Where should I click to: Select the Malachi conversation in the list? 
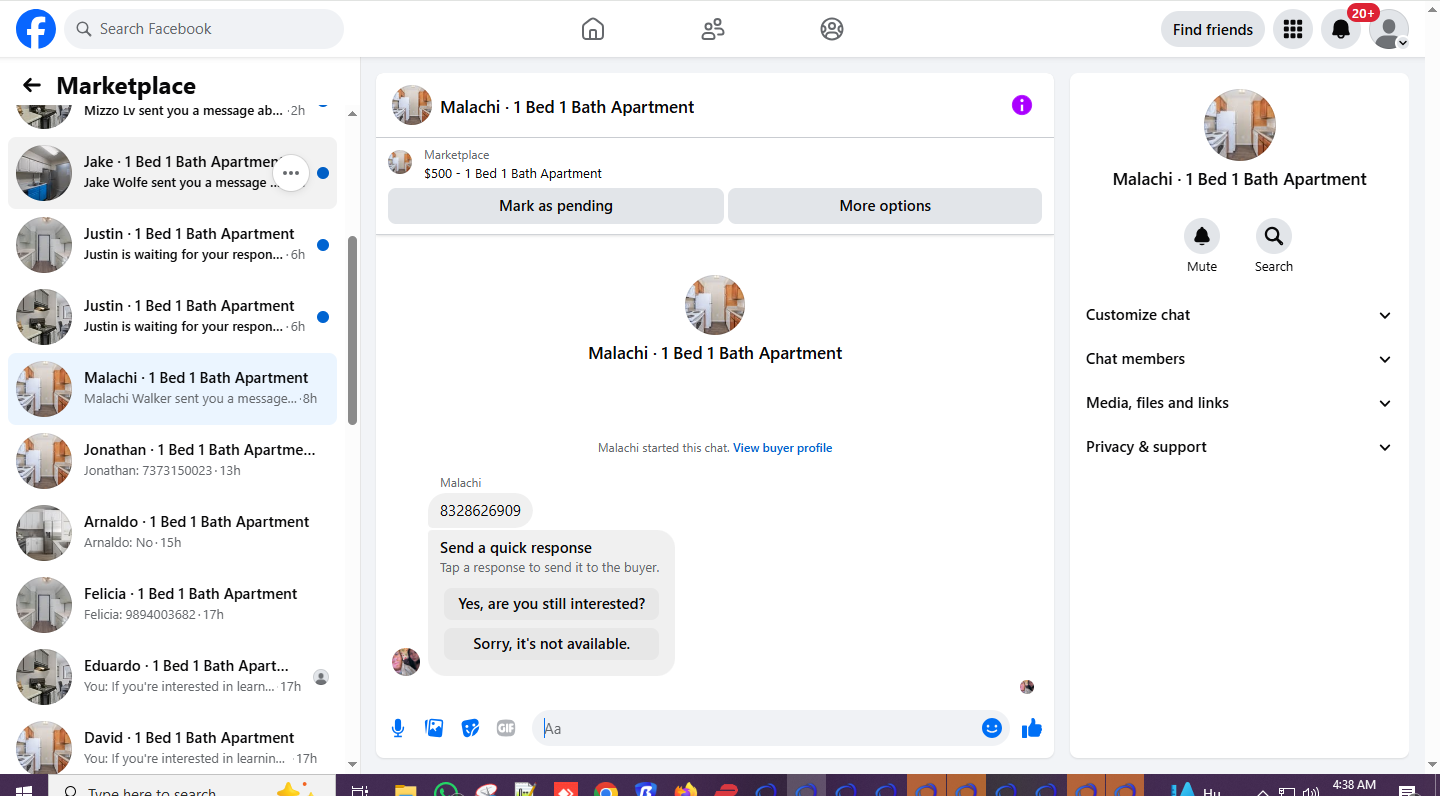point(172,389)
